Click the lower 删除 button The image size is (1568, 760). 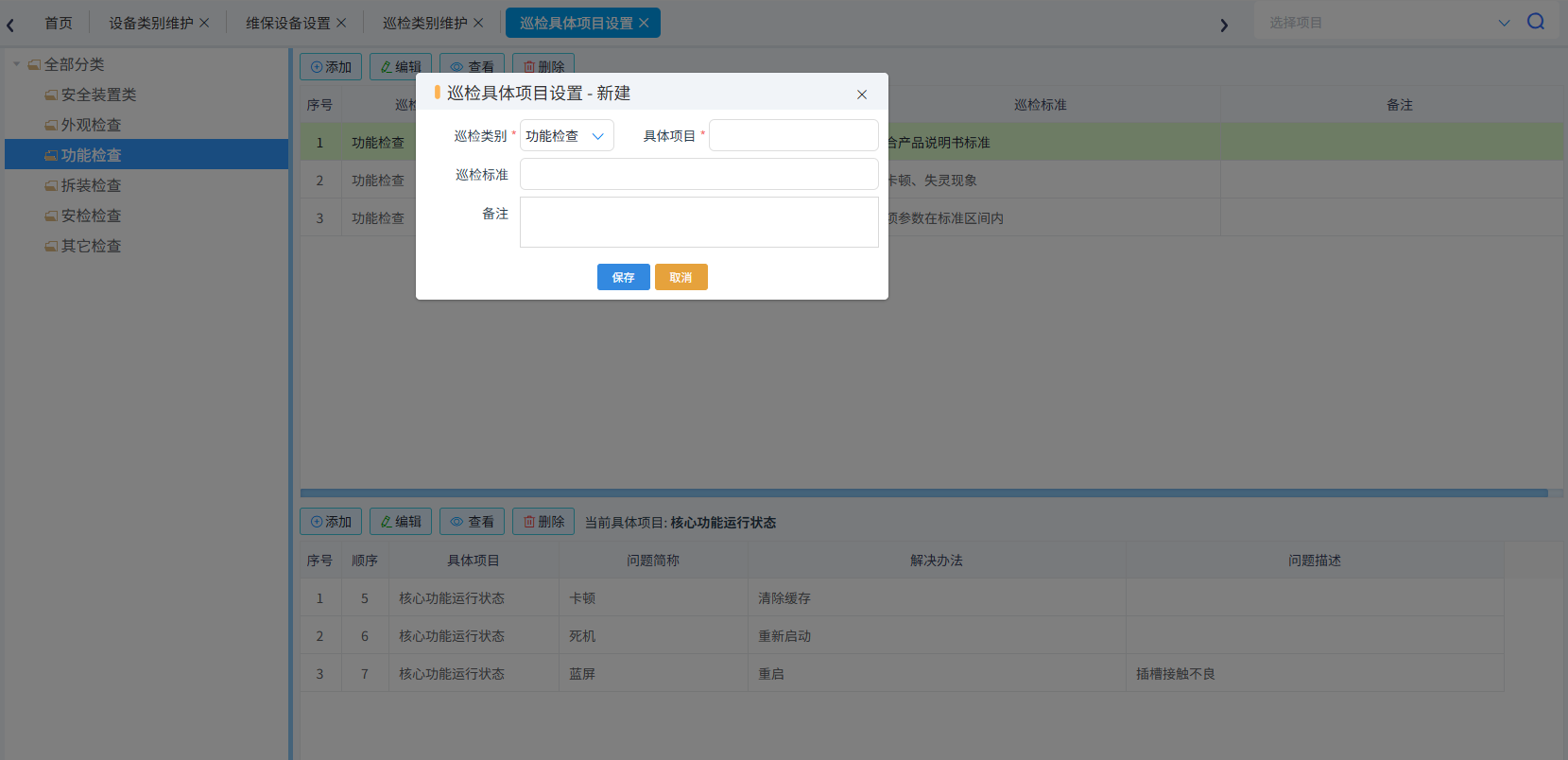click(543, 522)
